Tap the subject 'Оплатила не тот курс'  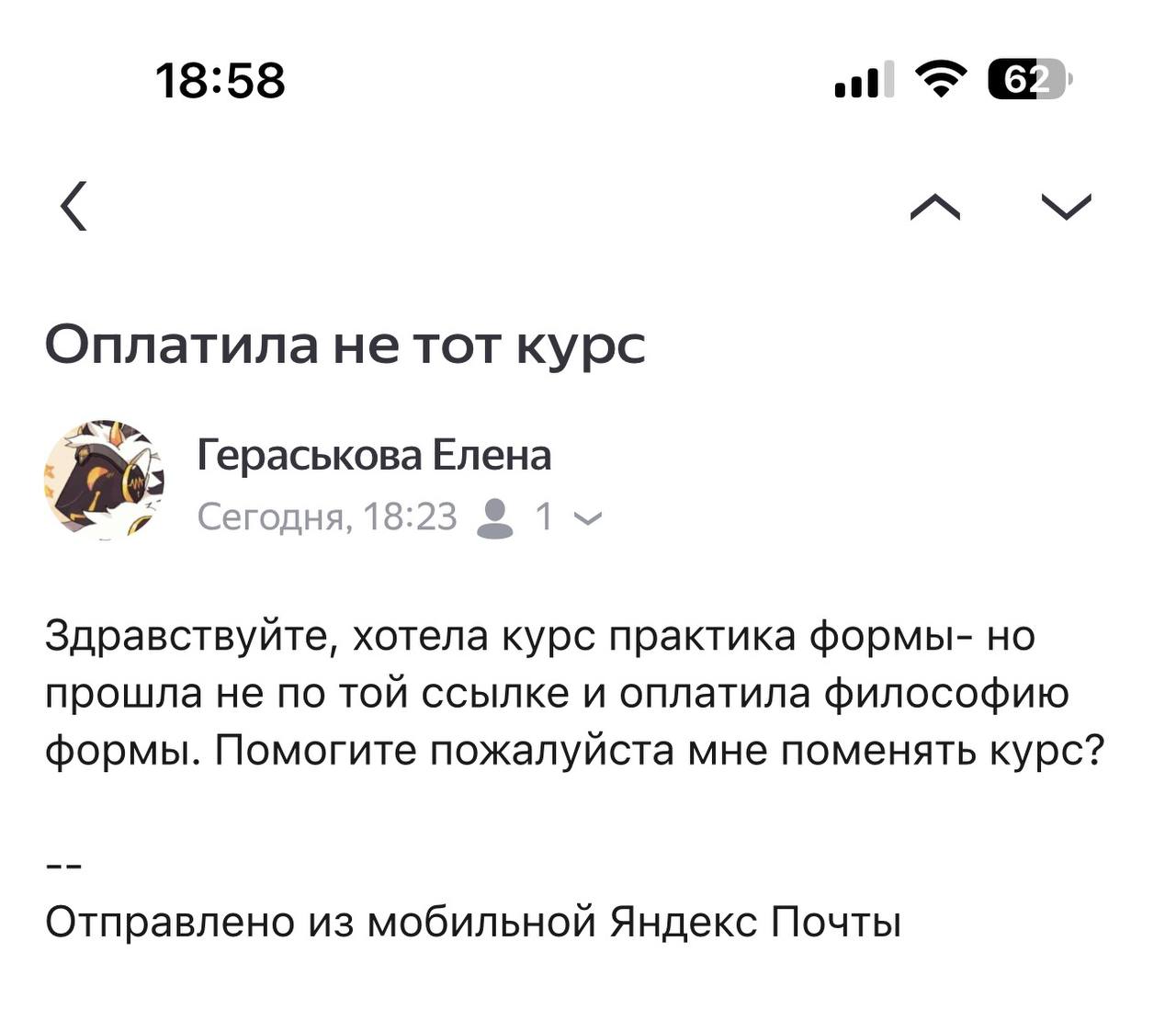345,345
